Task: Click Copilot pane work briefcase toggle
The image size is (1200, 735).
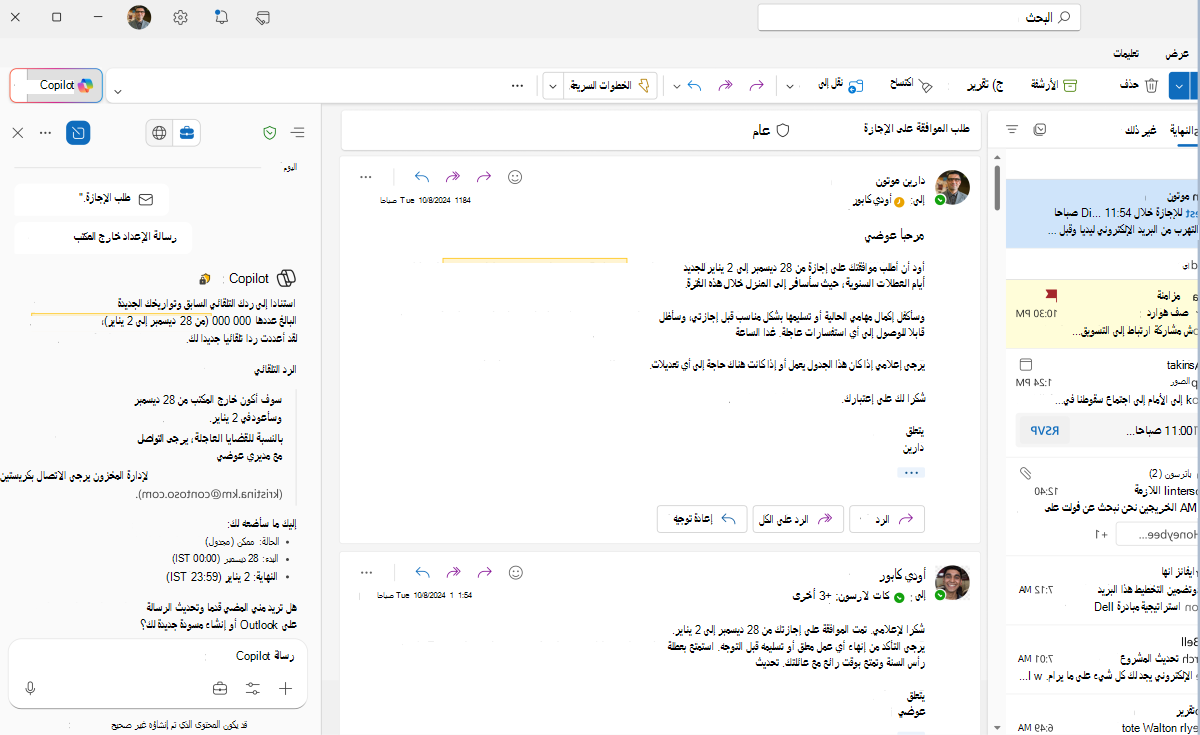Action: (186, 132)
